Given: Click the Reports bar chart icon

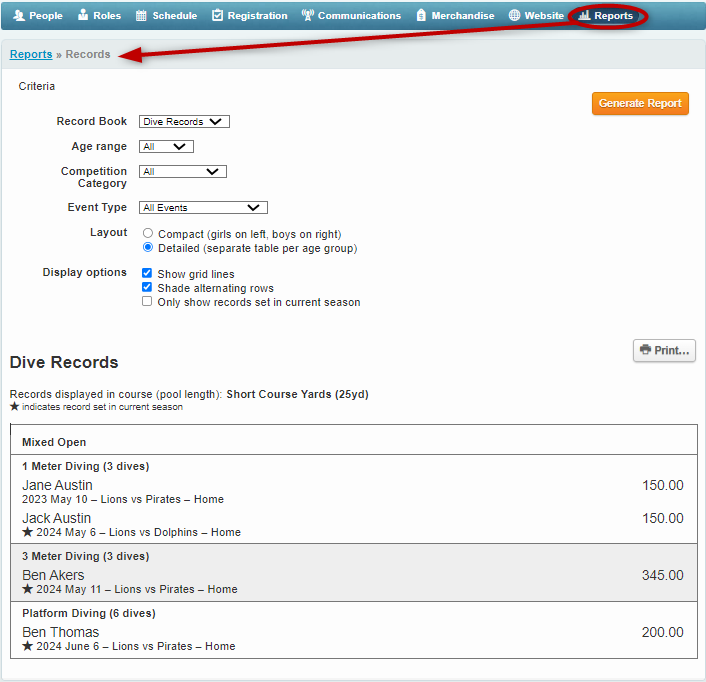Looking at the screenshot, I should pyautogui.click(x=584, y=16).
